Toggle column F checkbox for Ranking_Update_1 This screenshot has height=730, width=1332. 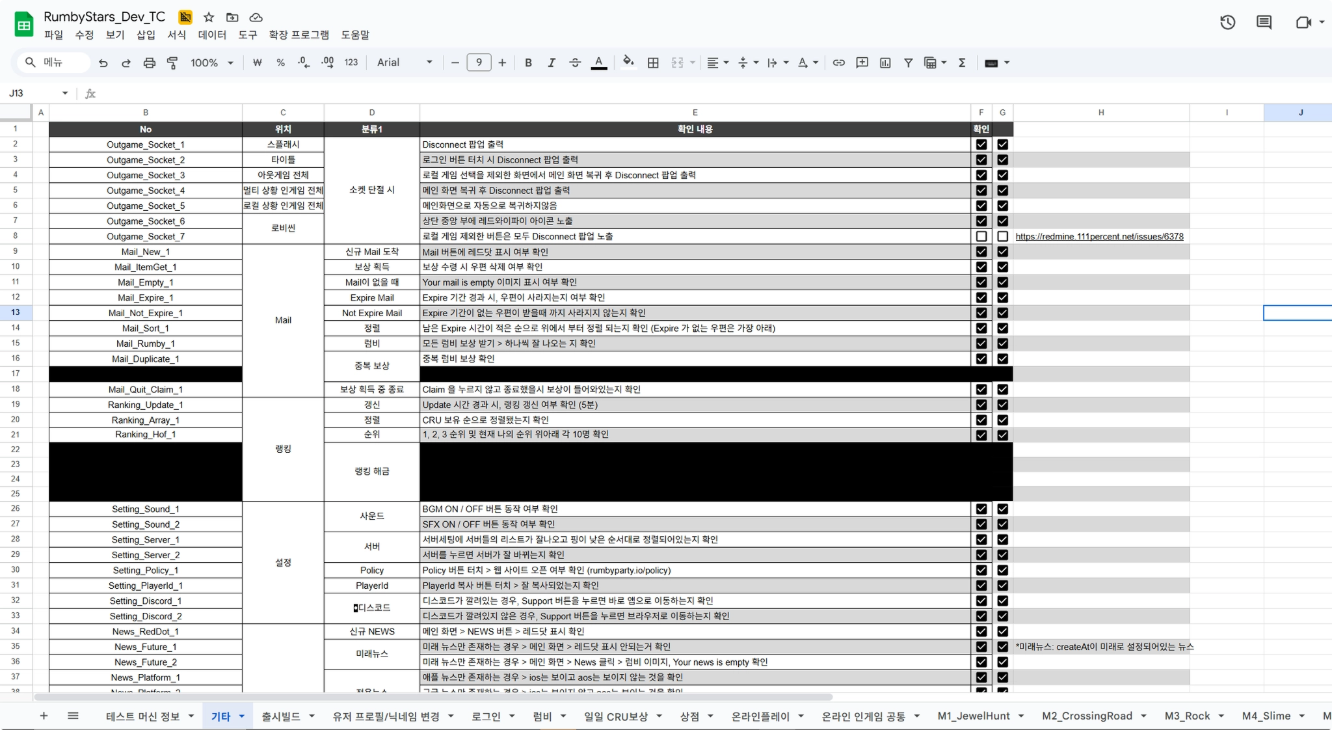[981, 404]
